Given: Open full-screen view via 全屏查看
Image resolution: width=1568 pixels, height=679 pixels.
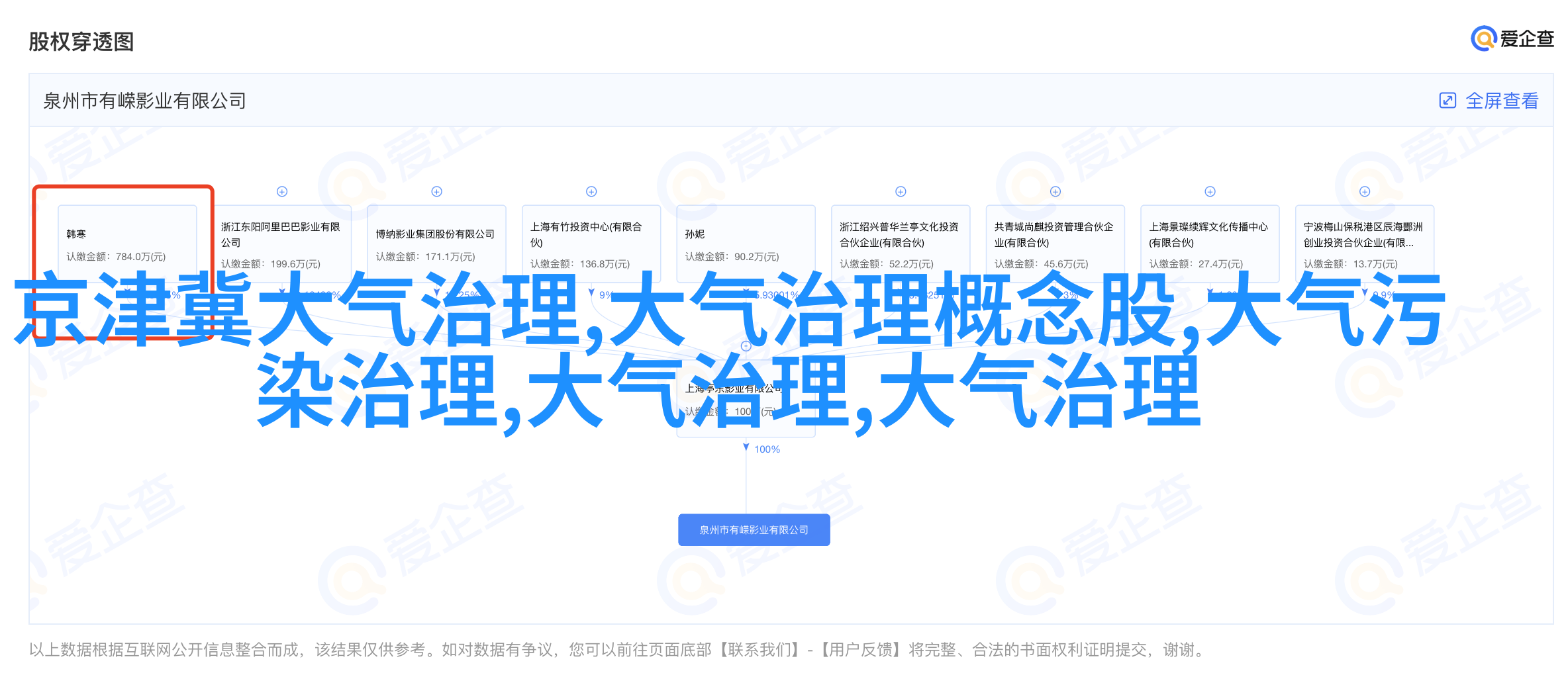Looking at the screenshot, I should [1489, 101].
